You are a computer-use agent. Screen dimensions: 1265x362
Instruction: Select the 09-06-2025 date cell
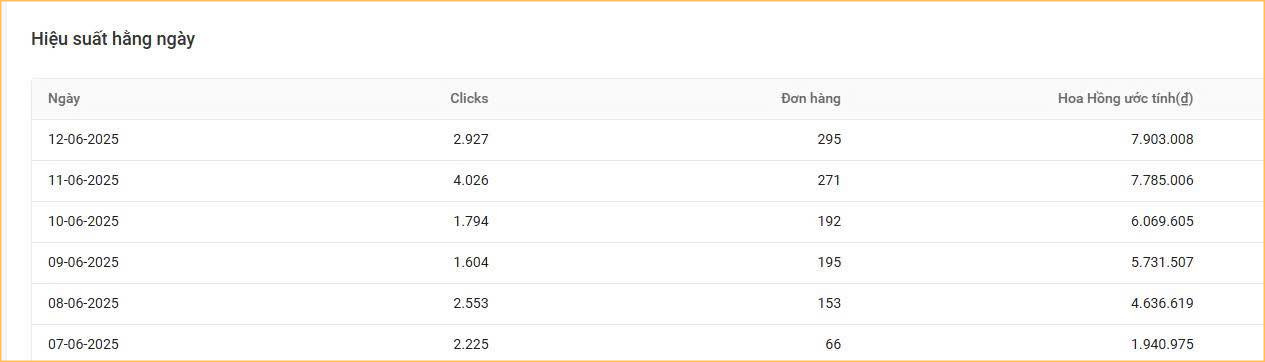click(83, 263)
